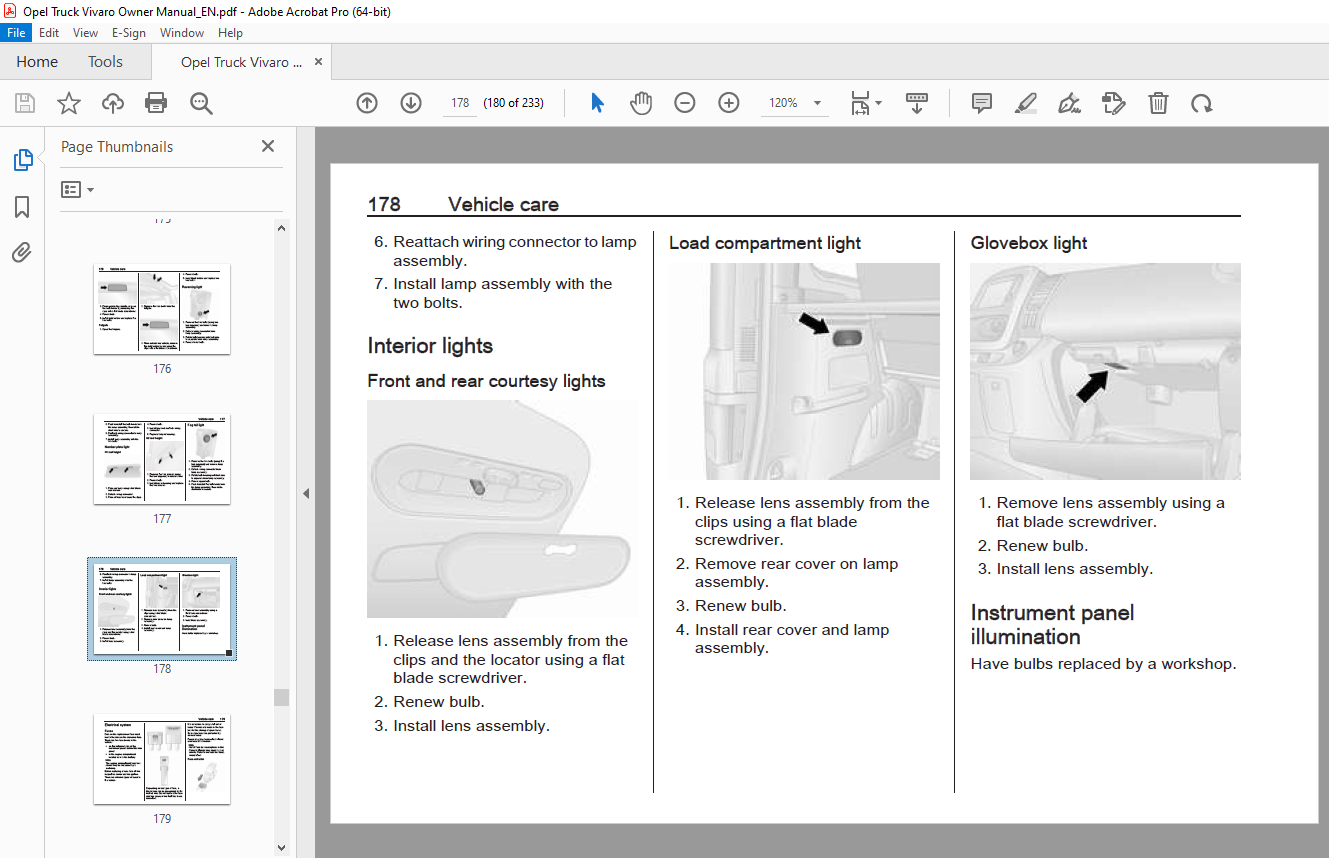Open Bookmarks panel icon
1329x858 pixels.
pyautogui.click(x=22, y=207)
